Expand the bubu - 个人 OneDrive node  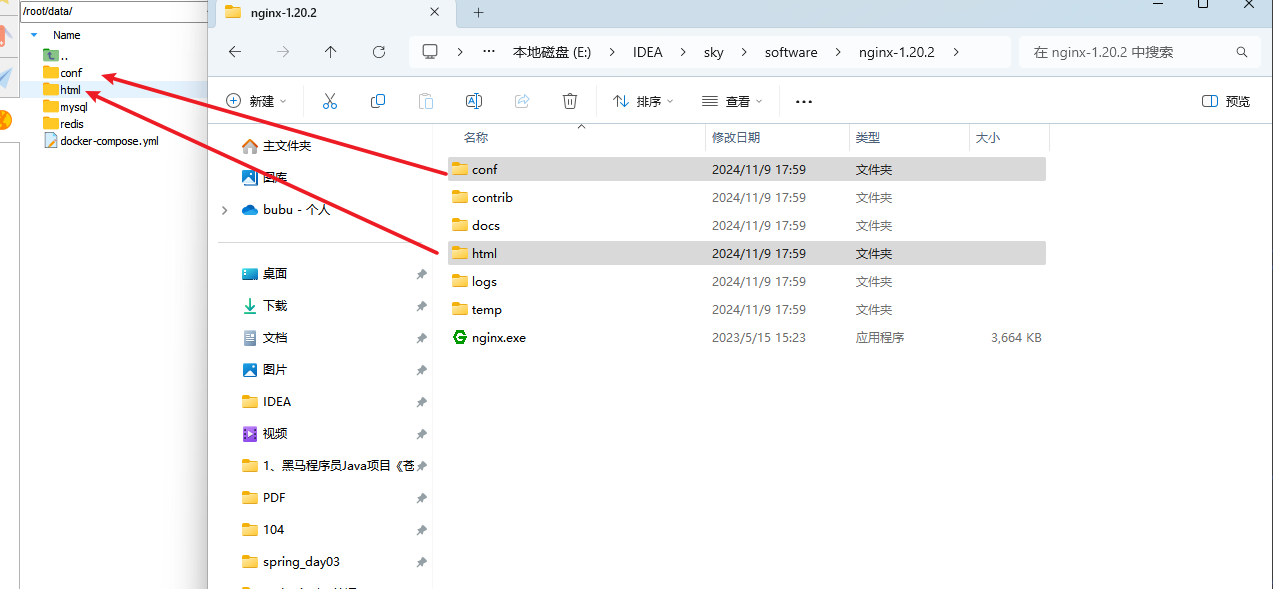point(225,210)
